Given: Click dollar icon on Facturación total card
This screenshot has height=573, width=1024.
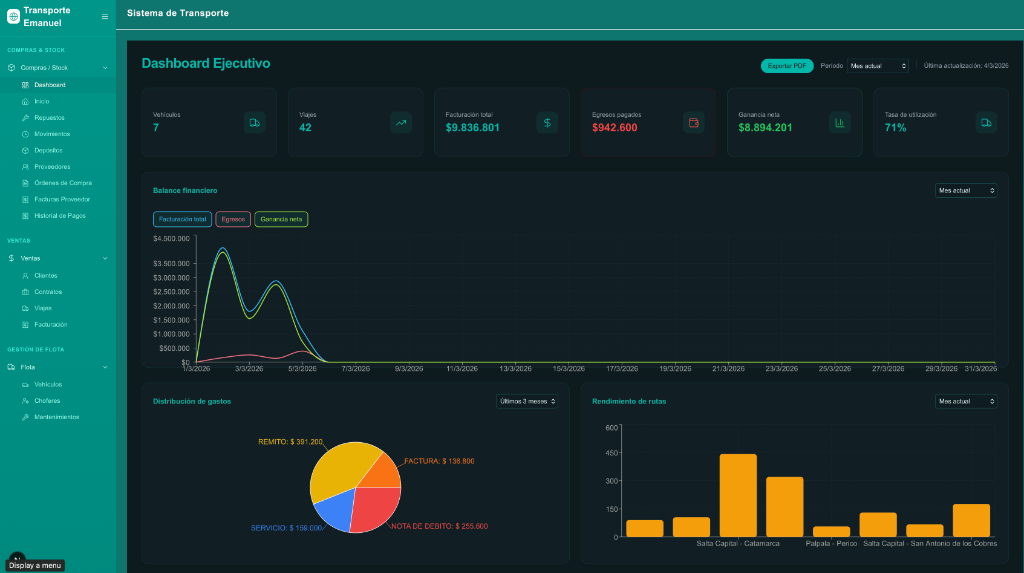Looking at the screenshot, I should 547,122.
